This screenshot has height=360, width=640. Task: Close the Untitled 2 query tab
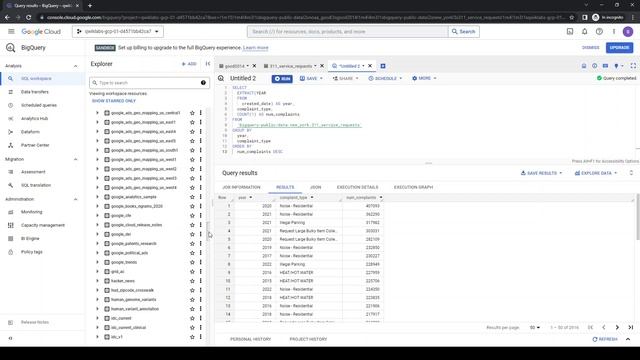370,66
